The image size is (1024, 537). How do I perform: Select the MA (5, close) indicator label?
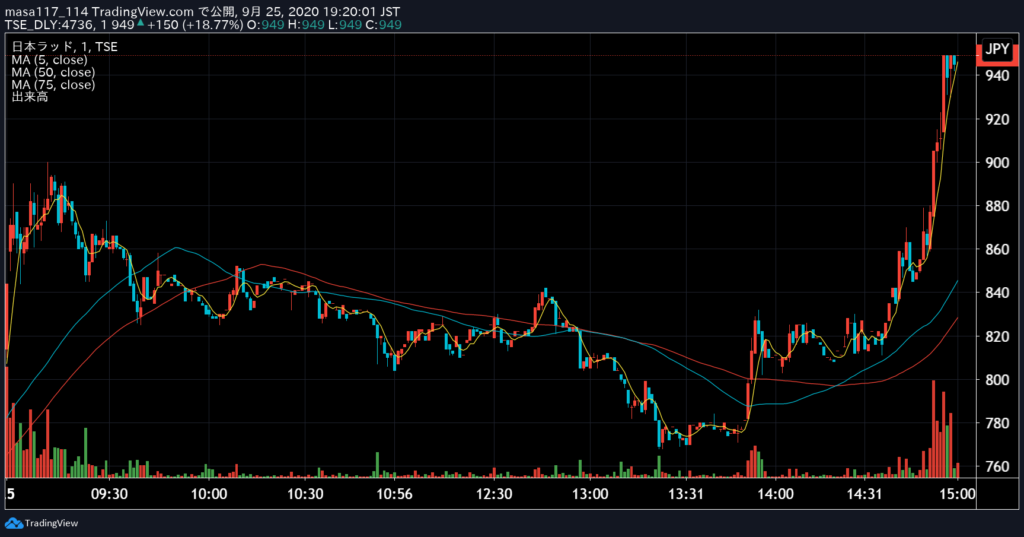point(49,59)
